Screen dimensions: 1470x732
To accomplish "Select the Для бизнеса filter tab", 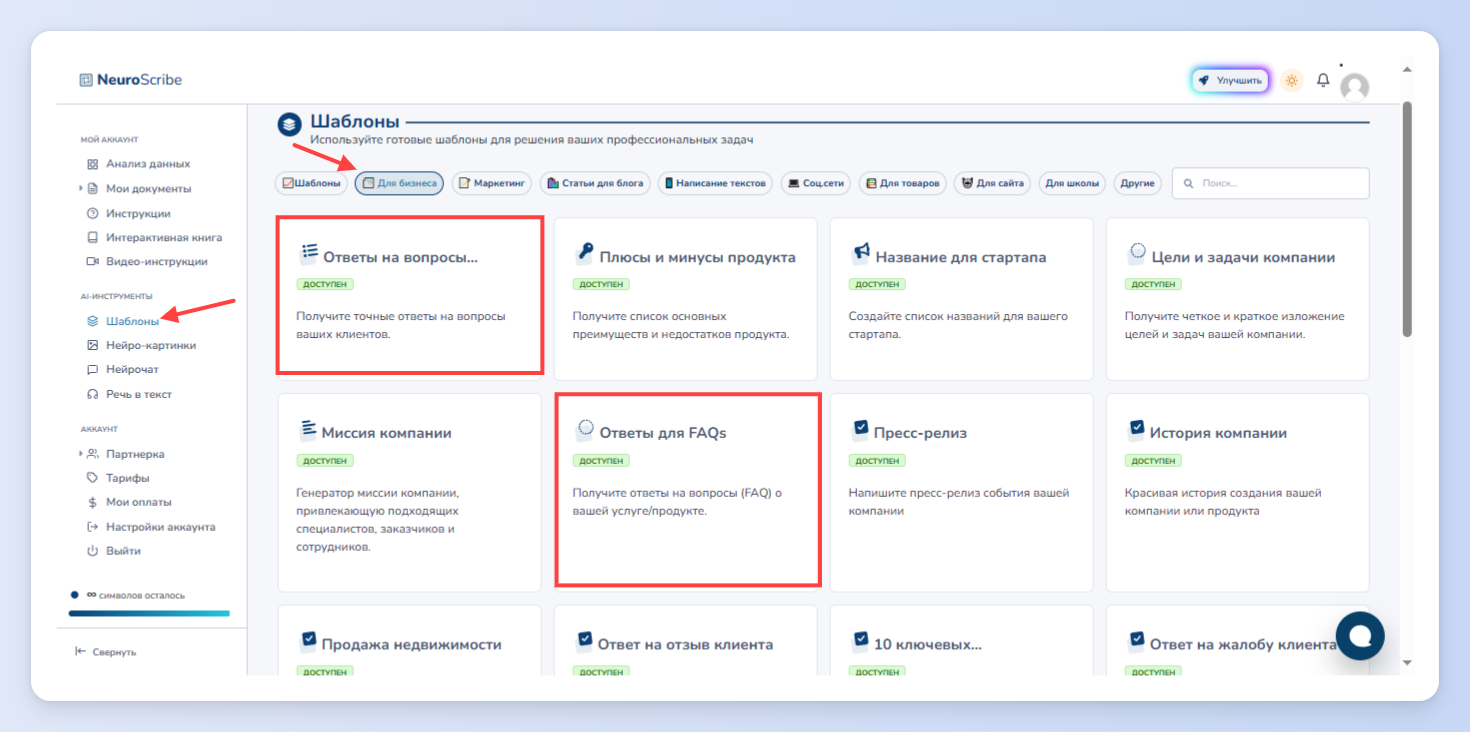I will [399, 183].
